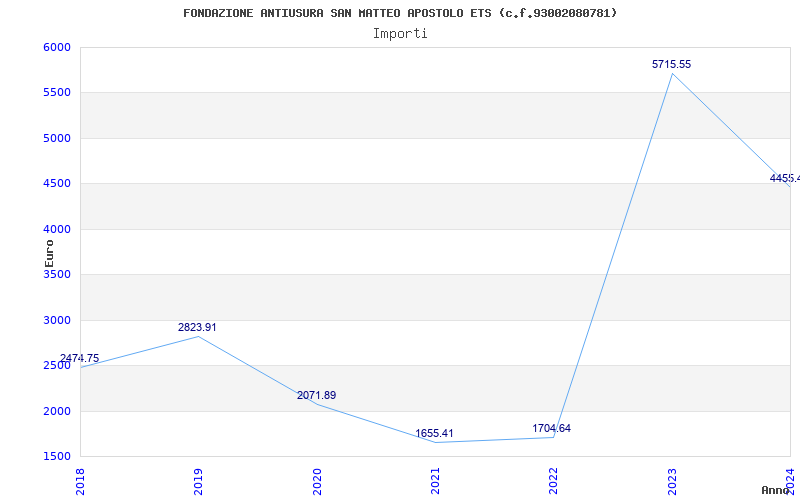Select the 1704.64 data label

pyautogui.click(x=552, y=429)
